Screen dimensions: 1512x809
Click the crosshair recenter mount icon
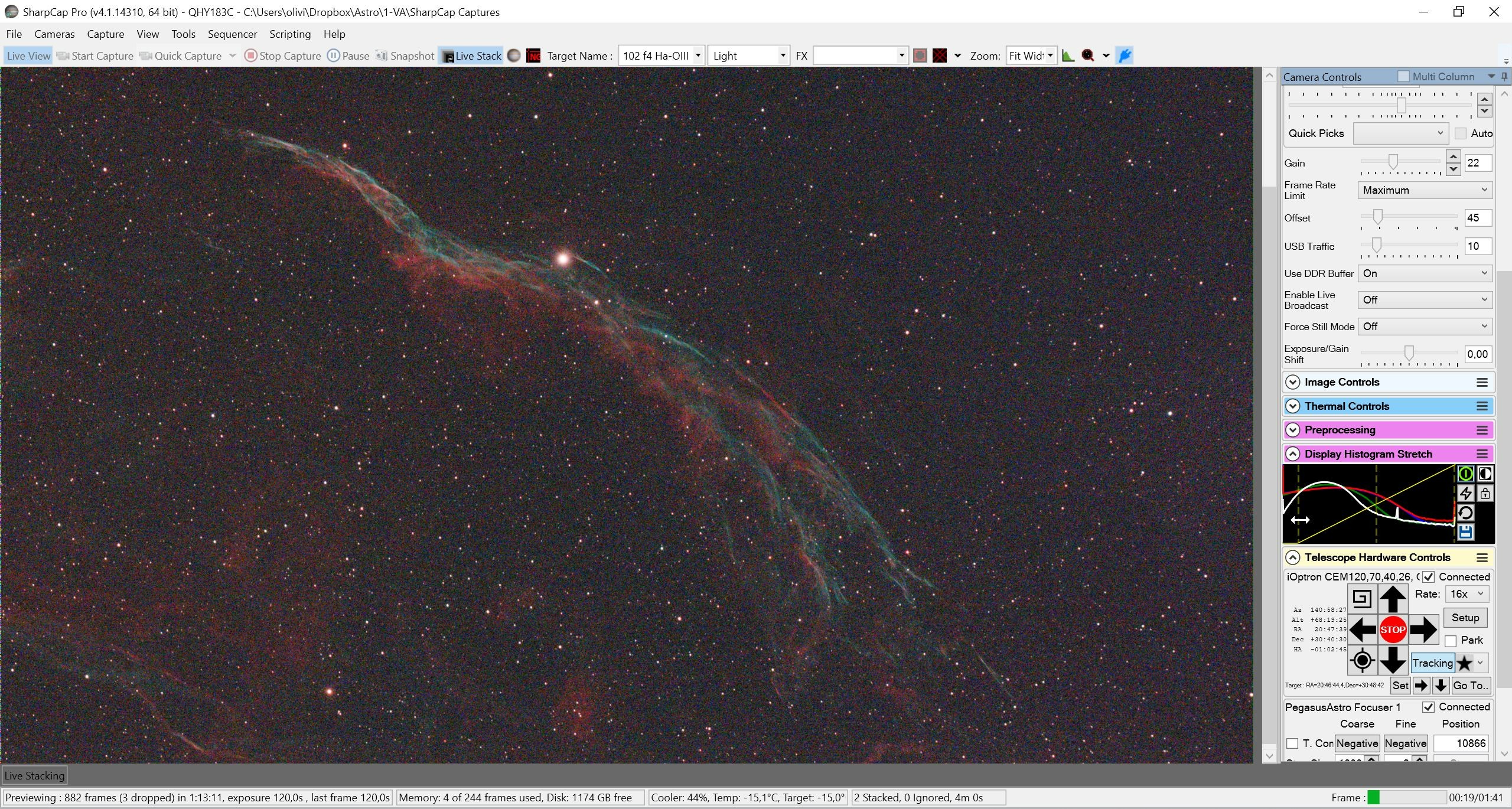pyautogui.click(x=1362, y=660)
